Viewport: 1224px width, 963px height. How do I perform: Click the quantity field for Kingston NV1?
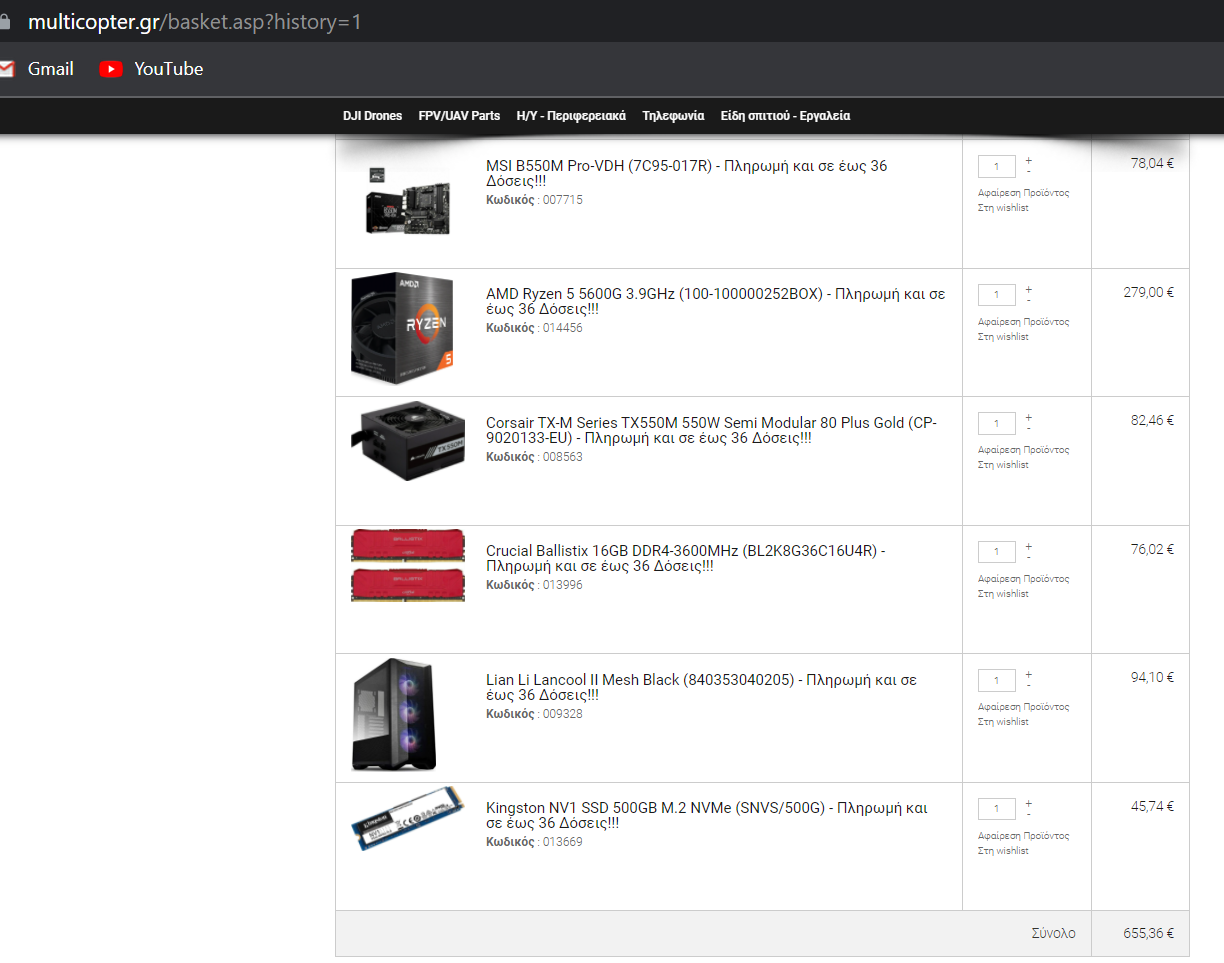[x=997, y=808]
